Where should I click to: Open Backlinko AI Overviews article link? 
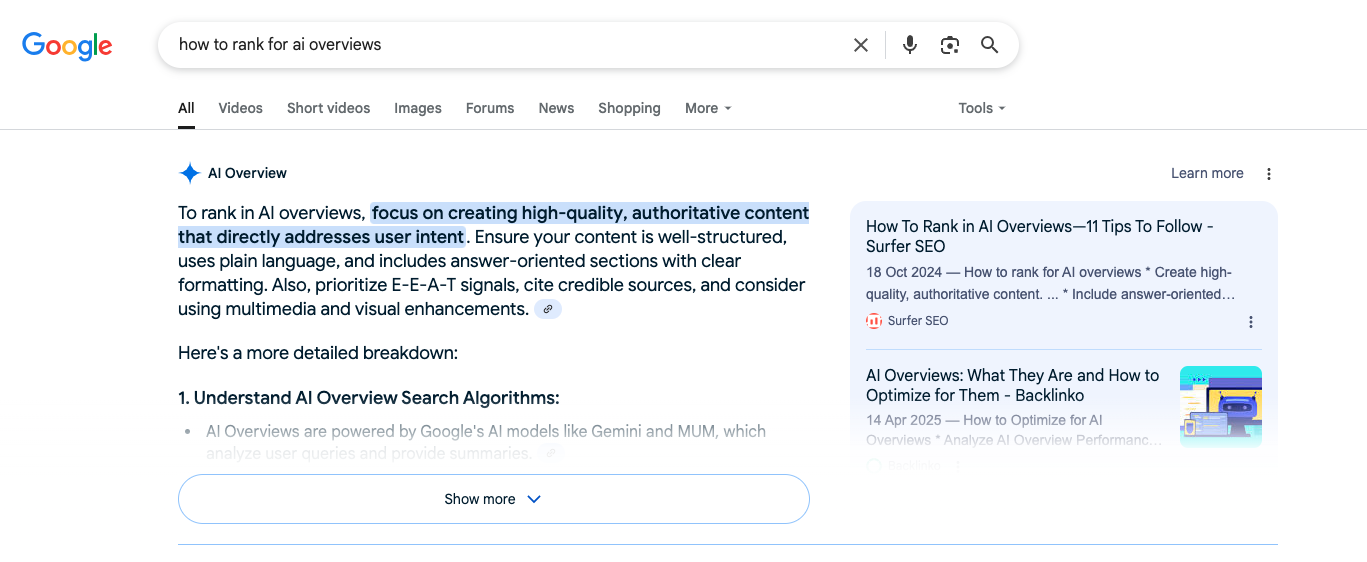click(1013, 385)
